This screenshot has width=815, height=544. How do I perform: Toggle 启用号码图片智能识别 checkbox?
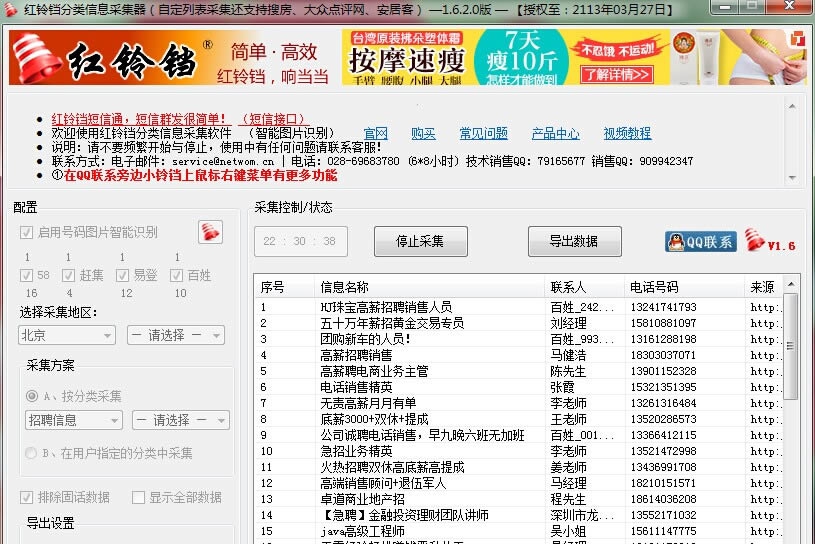click(x=27, y=232)
